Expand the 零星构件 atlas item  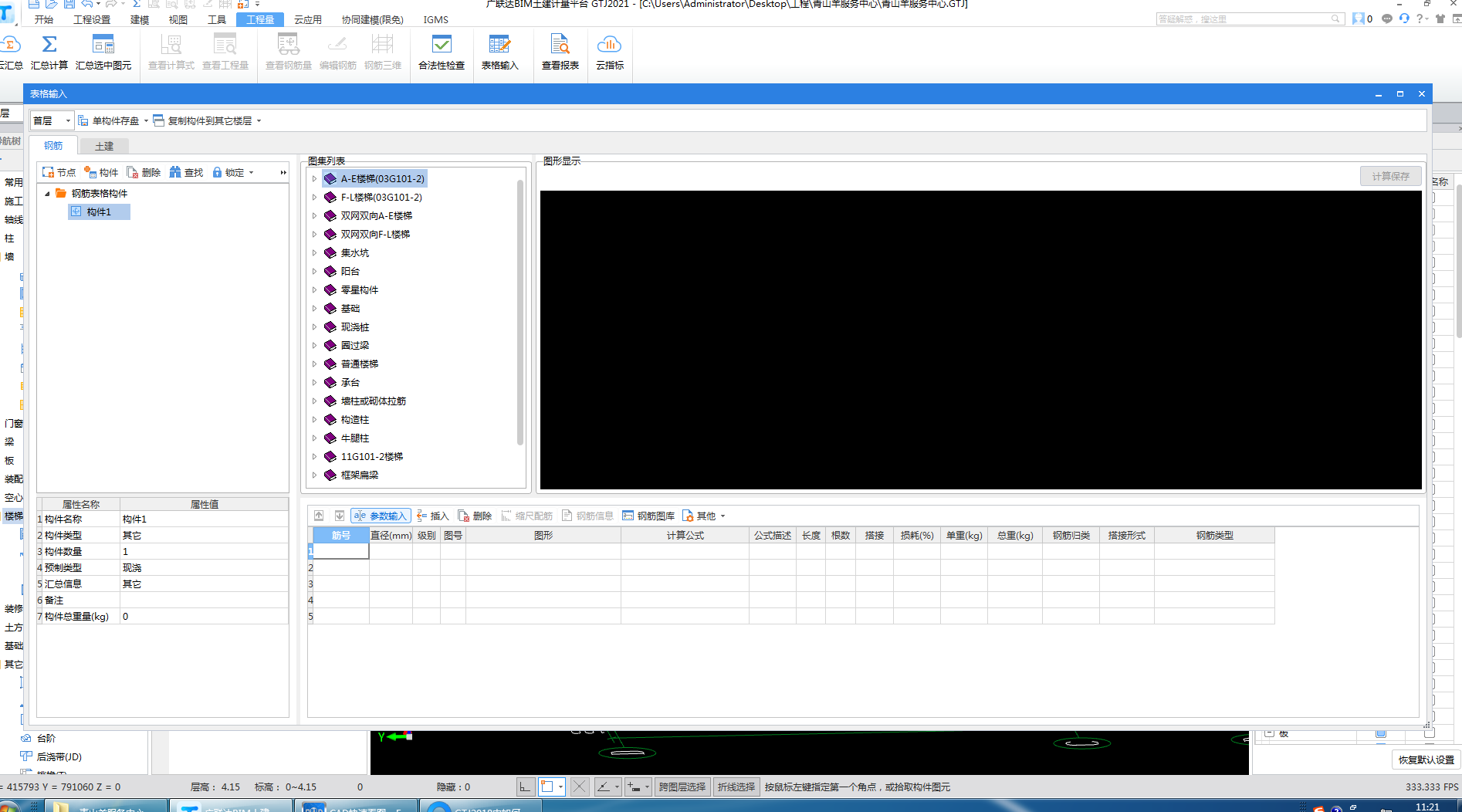tap(314, 289)
